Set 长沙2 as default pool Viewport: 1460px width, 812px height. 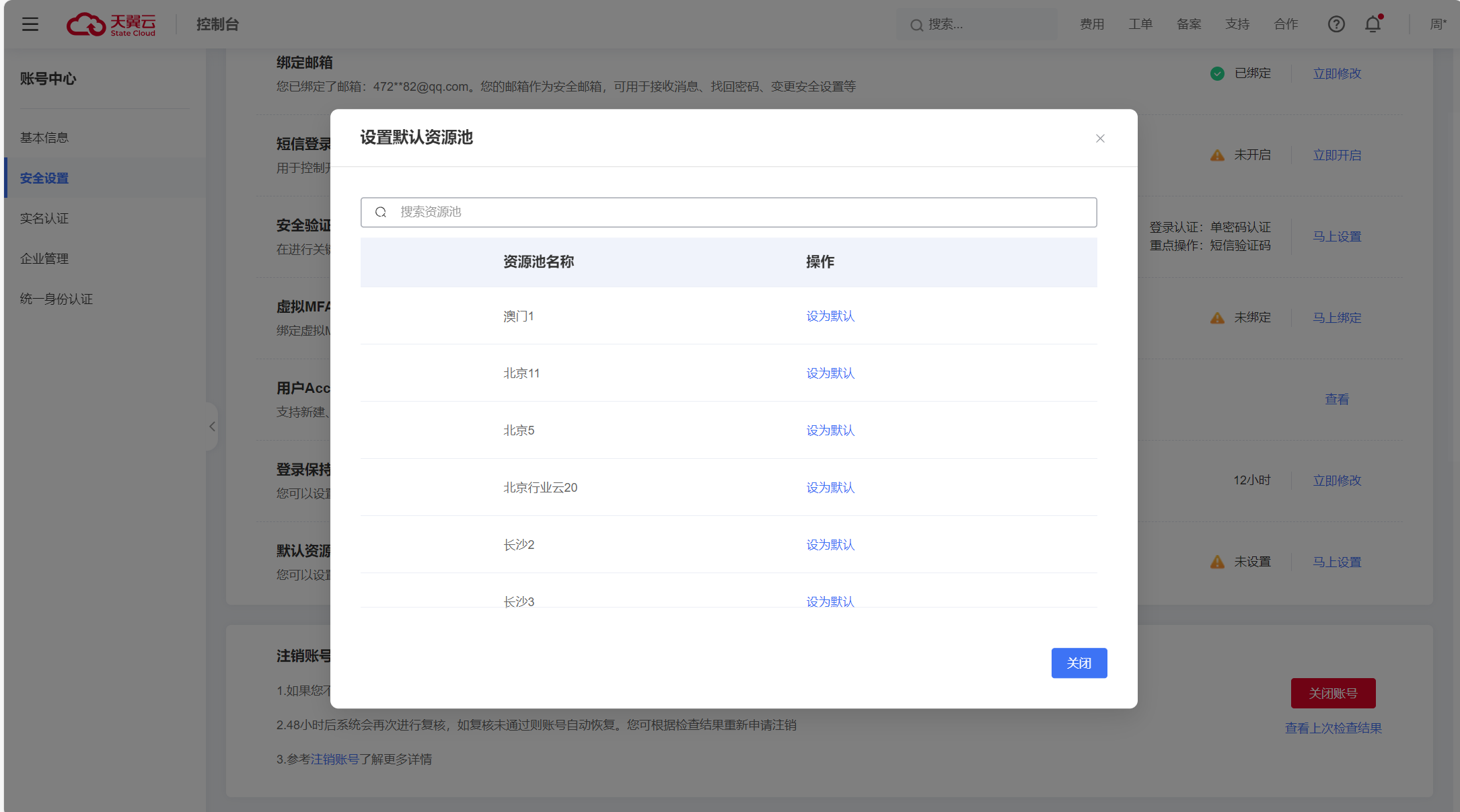[830, 545]
